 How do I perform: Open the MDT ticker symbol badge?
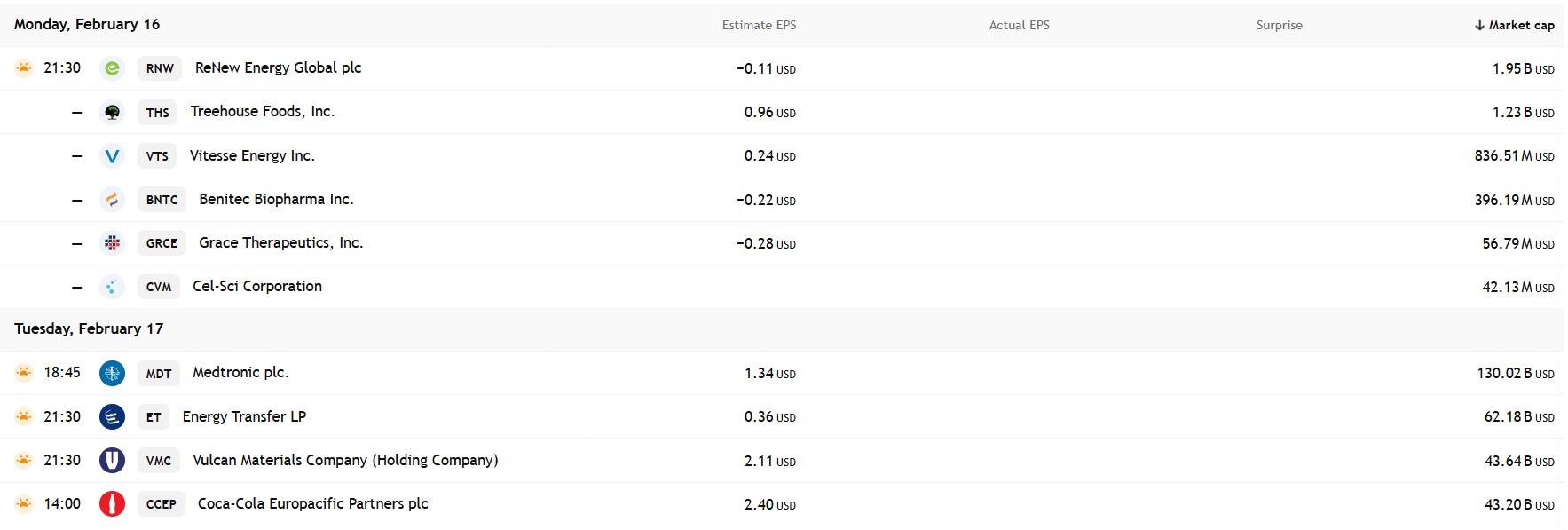click(159, 374)
